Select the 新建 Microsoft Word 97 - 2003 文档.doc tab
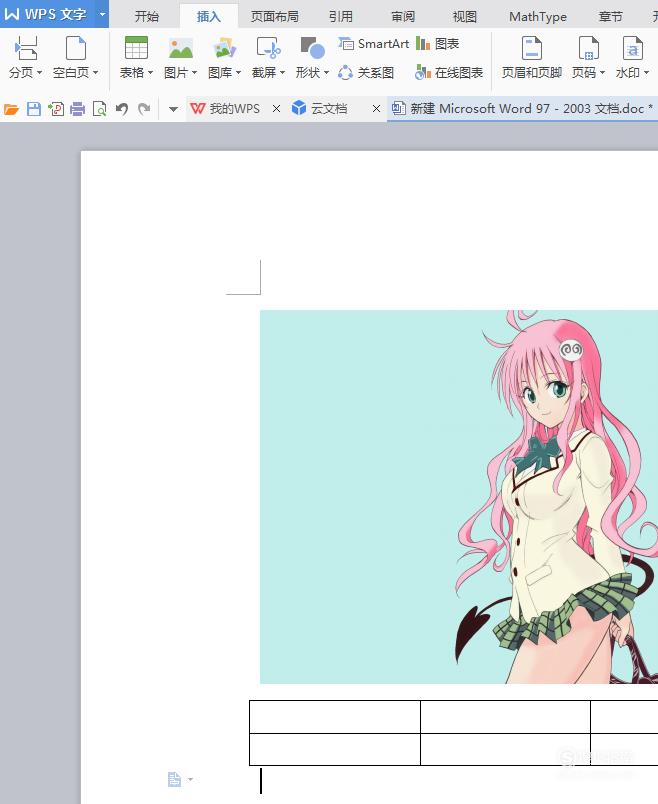Screen dimensions: 658x804 click(x=522, y=109)
